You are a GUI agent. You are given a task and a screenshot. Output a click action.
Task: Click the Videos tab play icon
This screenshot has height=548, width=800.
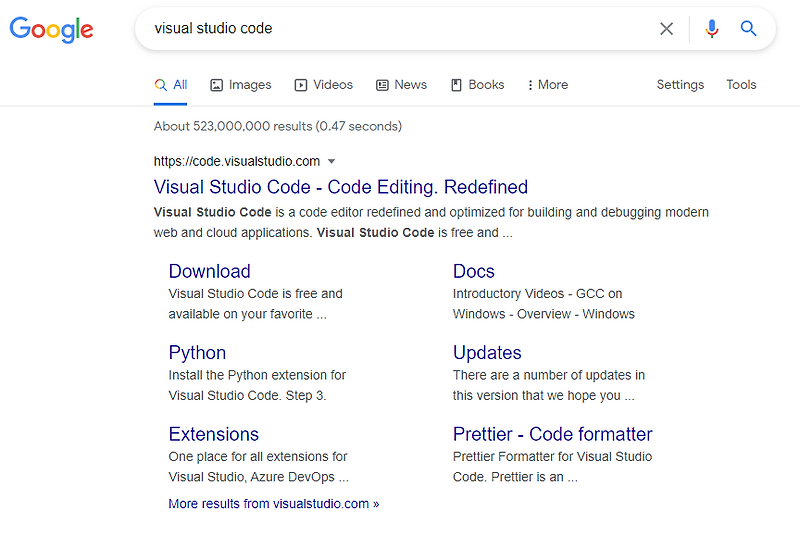click(301, 85)
